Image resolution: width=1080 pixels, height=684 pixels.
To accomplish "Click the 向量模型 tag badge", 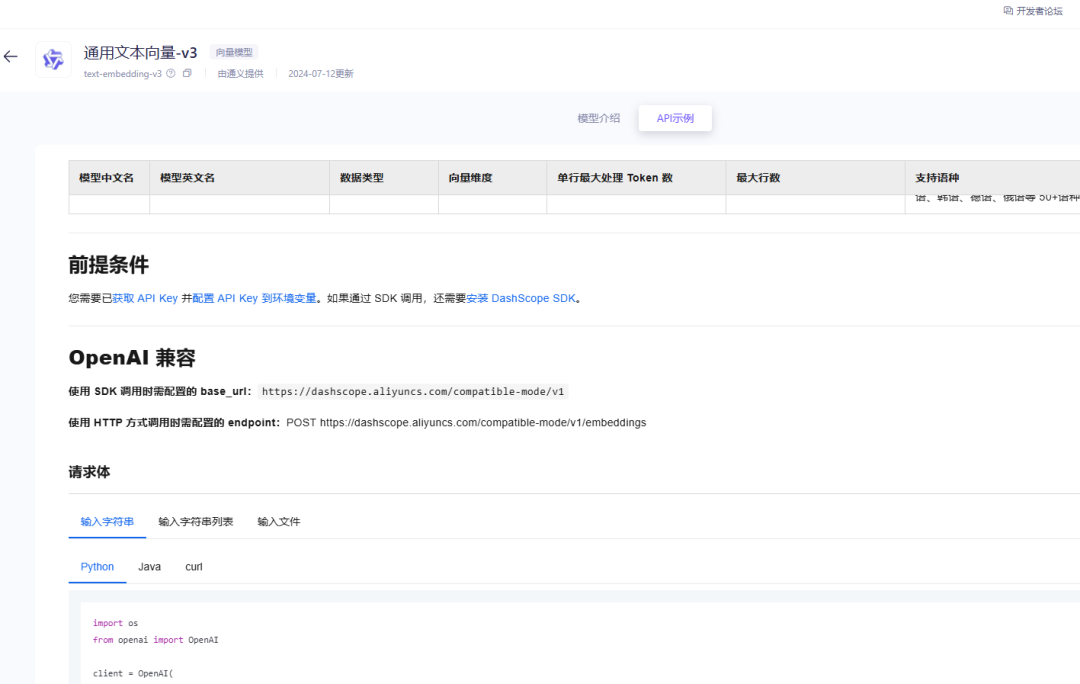I will (234, 52).
